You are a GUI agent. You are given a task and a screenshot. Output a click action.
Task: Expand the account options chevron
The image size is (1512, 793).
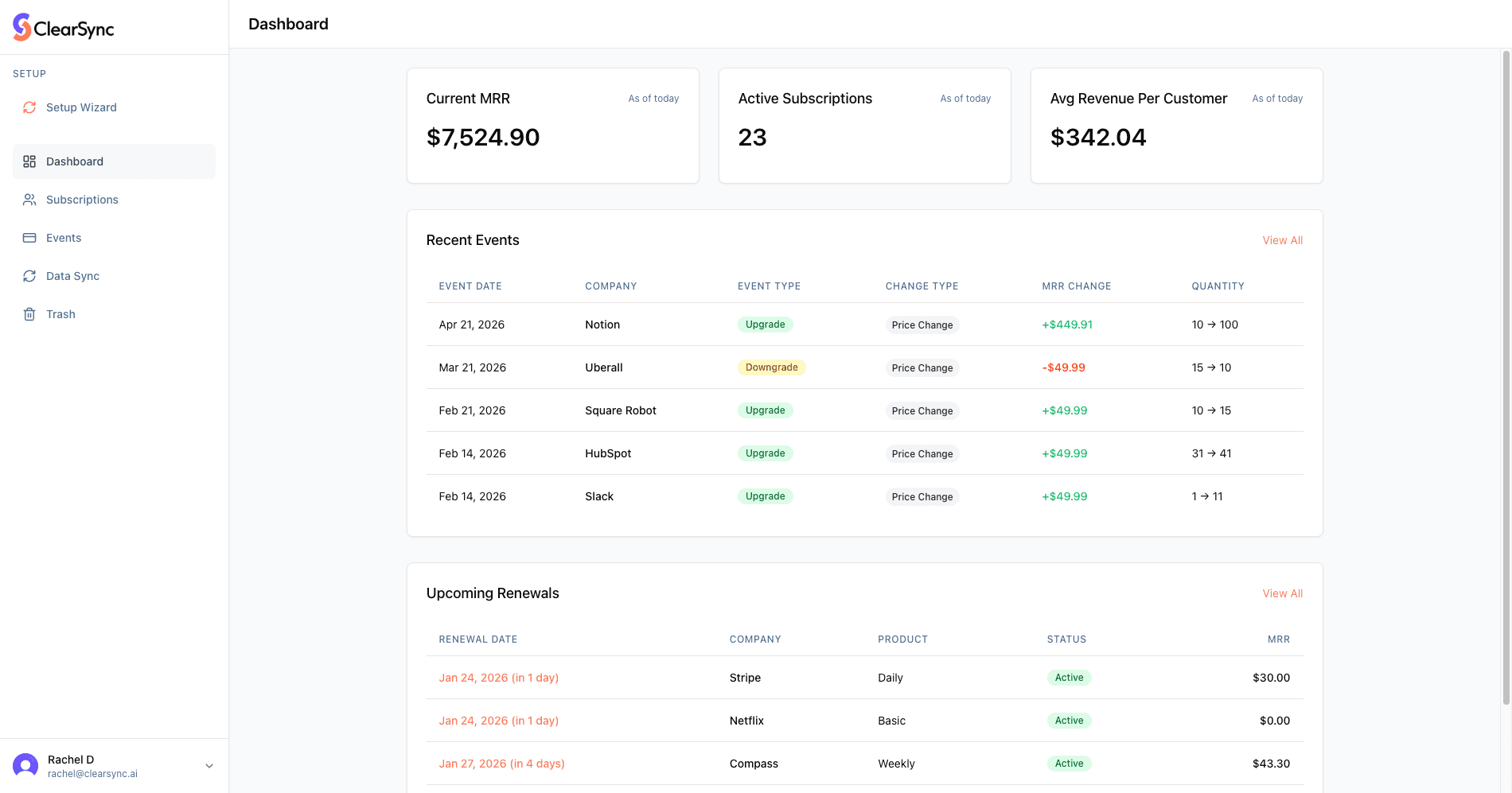tap(209, 765)
